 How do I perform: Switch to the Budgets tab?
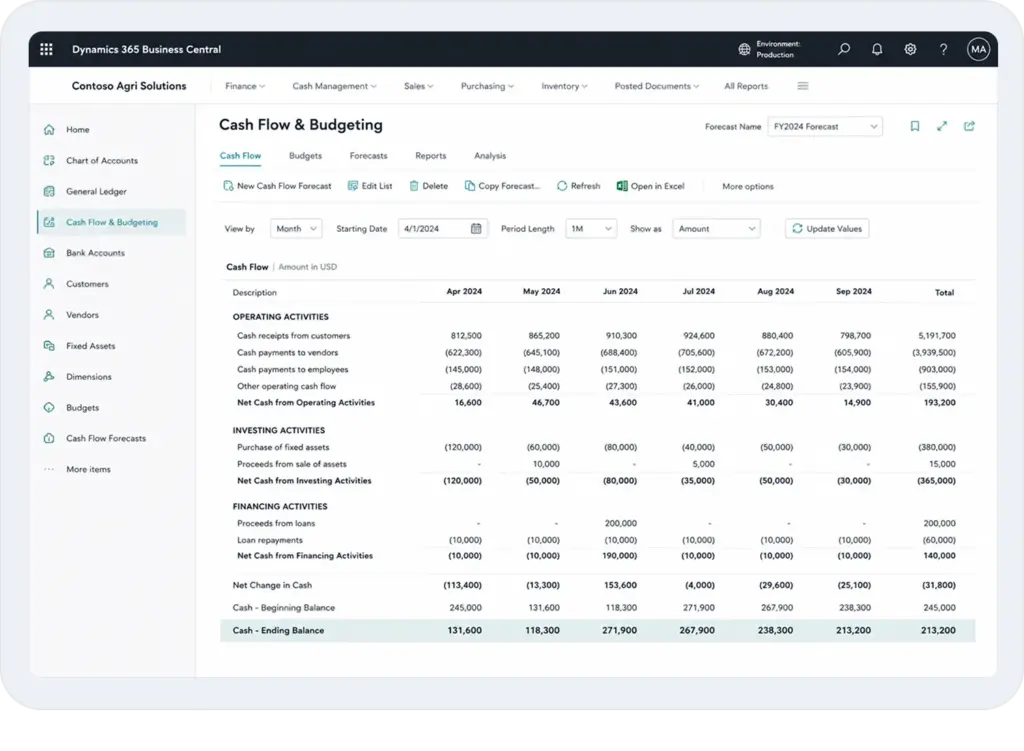point(305,155)
